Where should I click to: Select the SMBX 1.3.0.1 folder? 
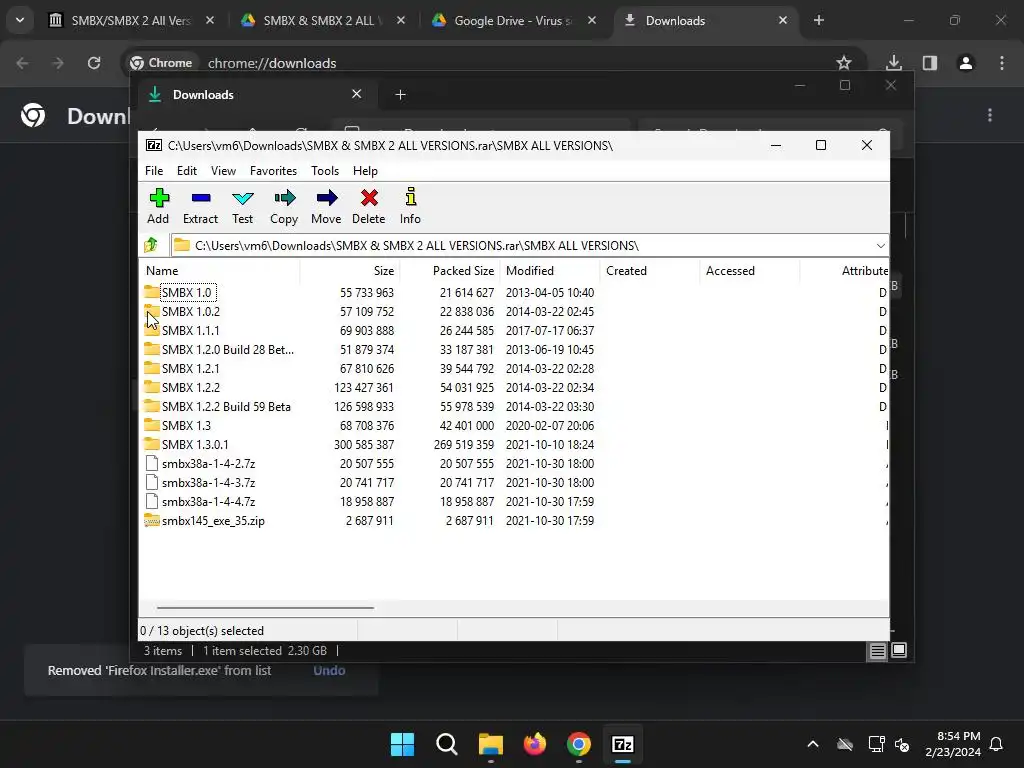point(195,444)
